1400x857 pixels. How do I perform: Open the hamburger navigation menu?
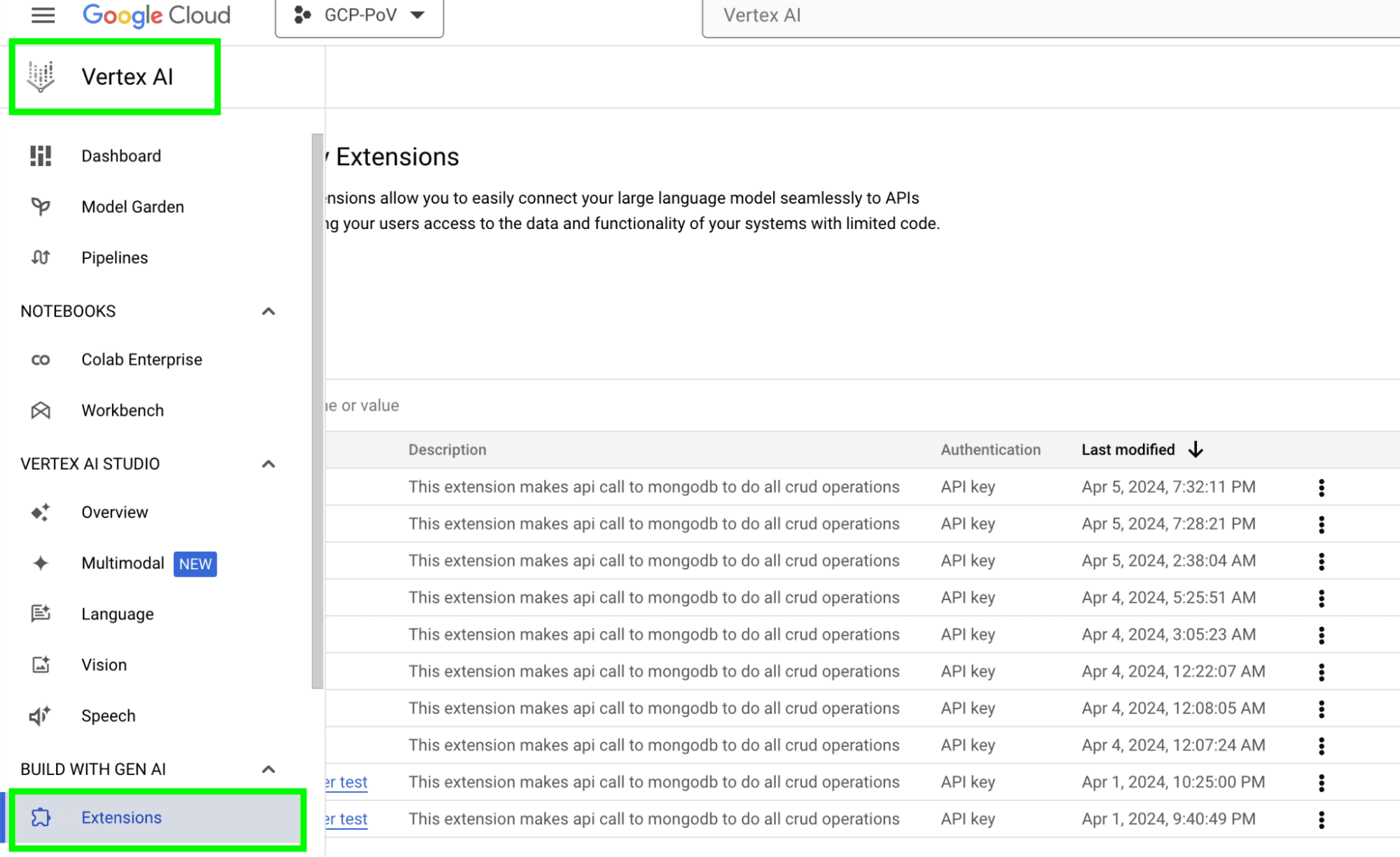tap(43, 15)
